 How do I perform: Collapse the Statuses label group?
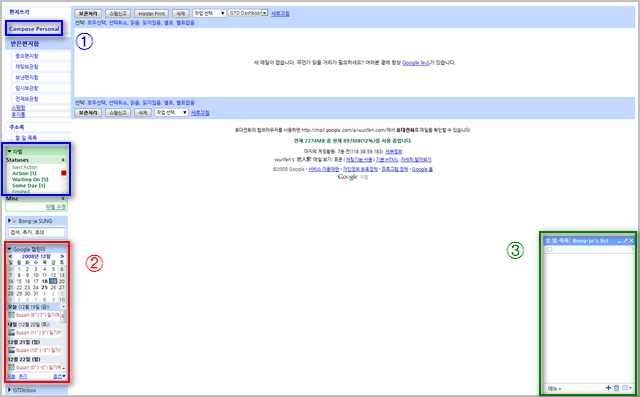click(63, 160)
